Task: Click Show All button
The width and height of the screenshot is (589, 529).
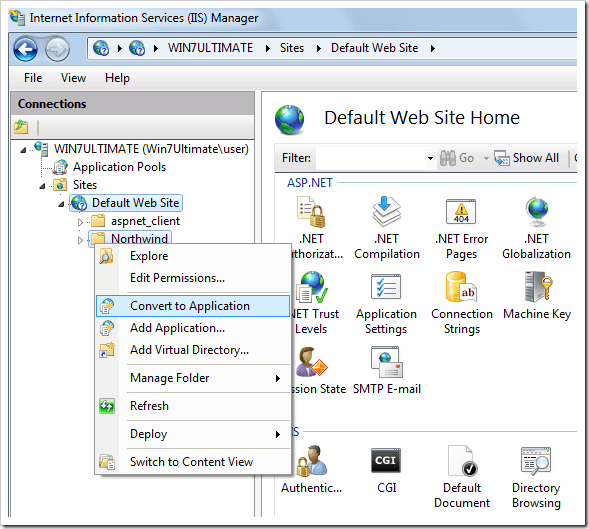Action: (x=526, y=158)
